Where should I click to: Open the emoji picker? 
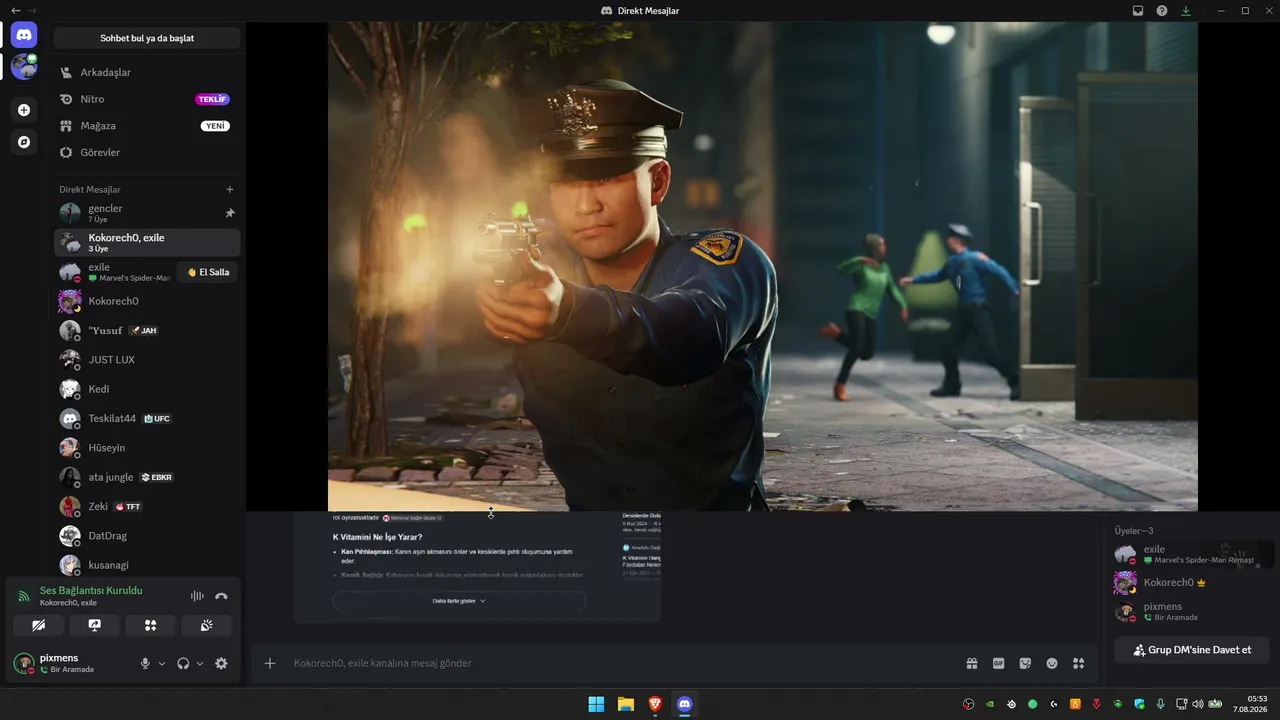pos(1052,663)
